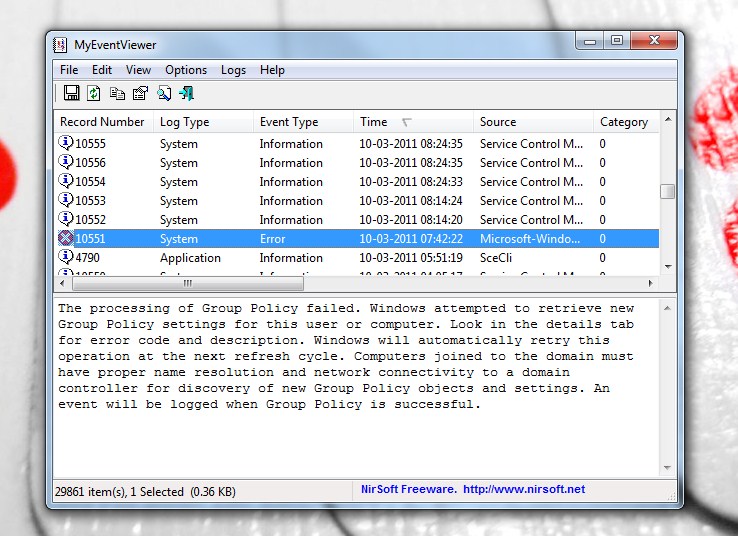Open the http://www.nirsoft.net link
The width and height of the screenshot is (738, 536).
click(x=524, y=489)
